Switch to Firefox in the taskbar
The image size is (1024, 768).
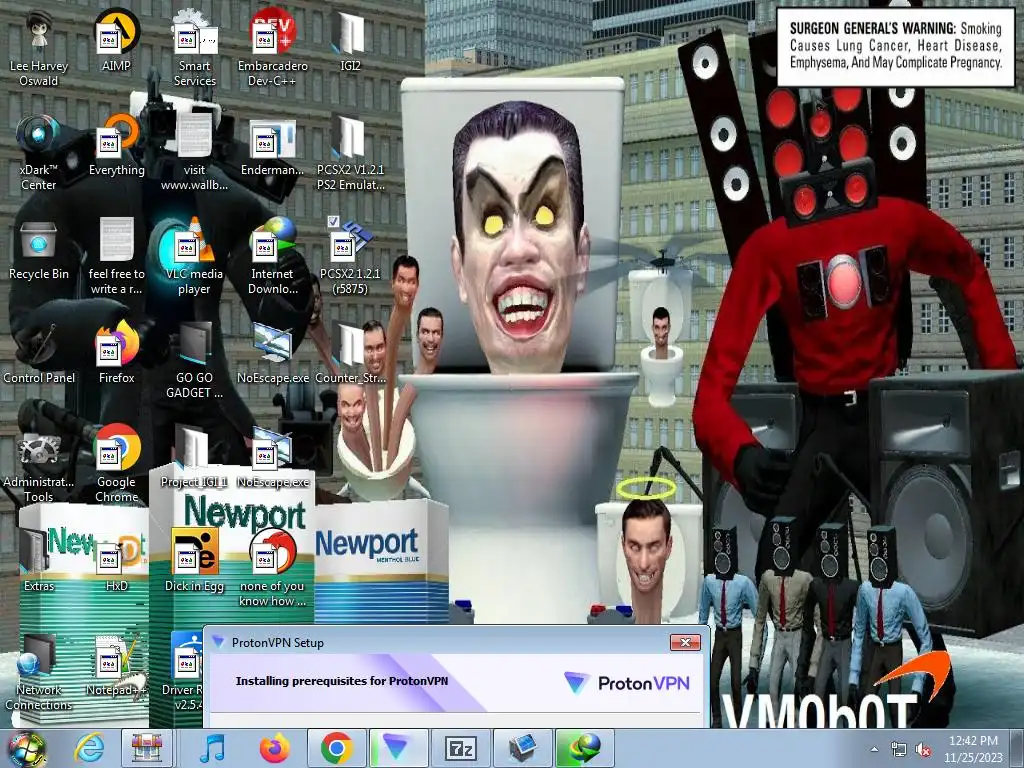pos(274,748)
